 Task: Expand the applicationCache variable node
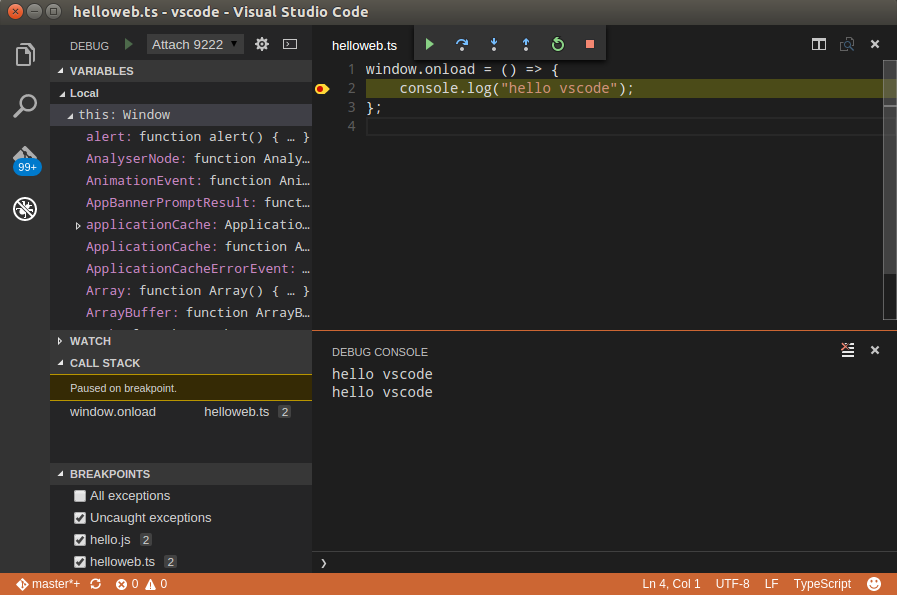click(x=79, y=225)
